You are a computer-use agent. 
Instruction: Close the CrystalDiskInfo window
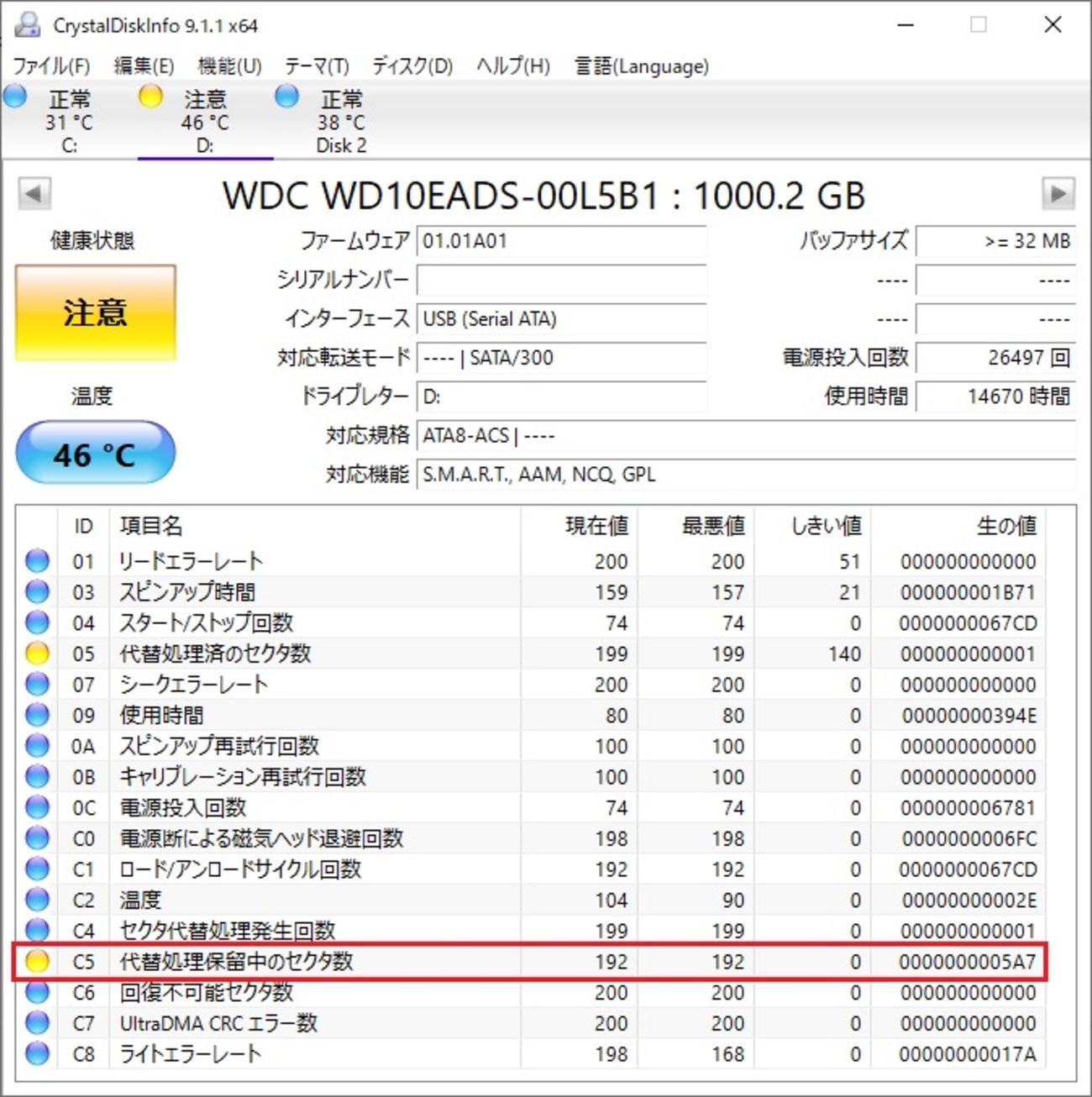tap(1053, 25)
